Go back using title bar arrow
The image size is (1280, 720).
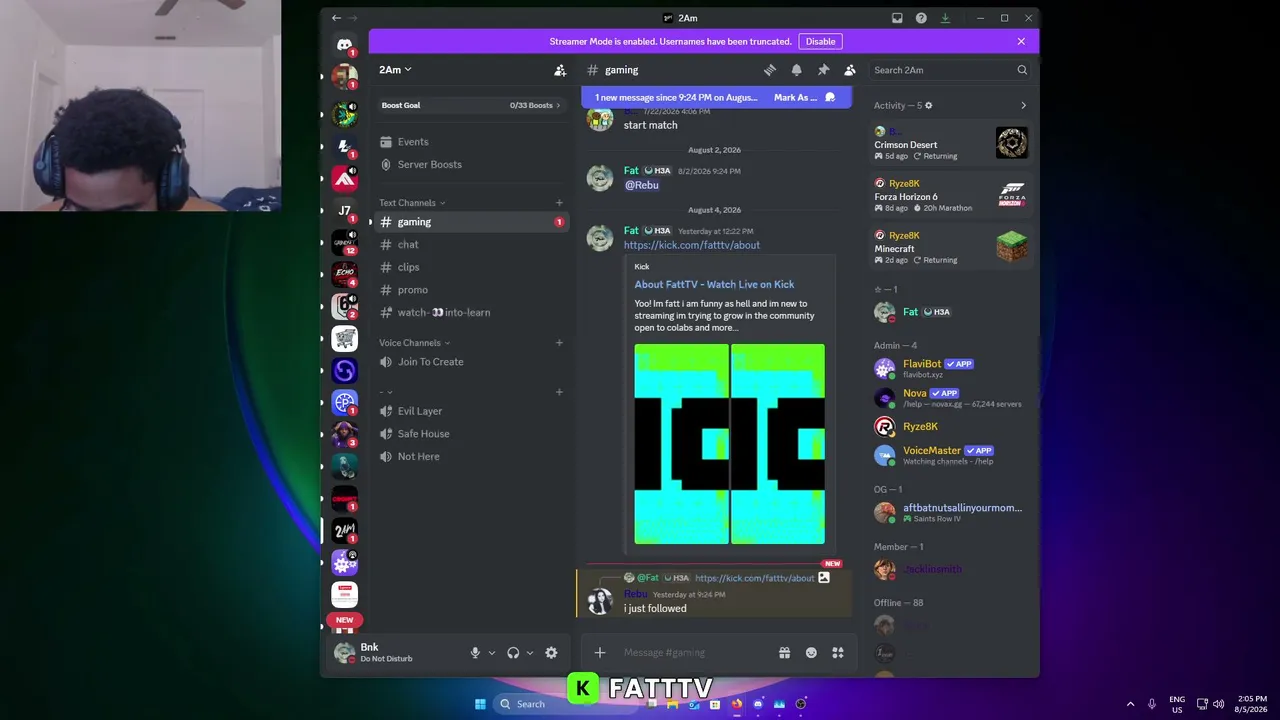pos(337,18)
